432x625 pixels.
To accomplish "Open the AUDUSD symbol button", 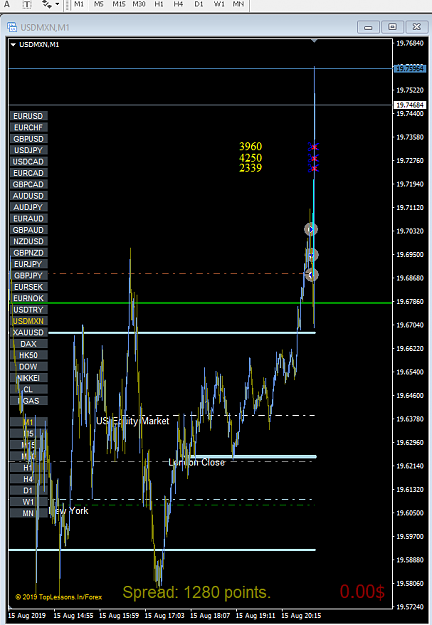I will (29, 196).
